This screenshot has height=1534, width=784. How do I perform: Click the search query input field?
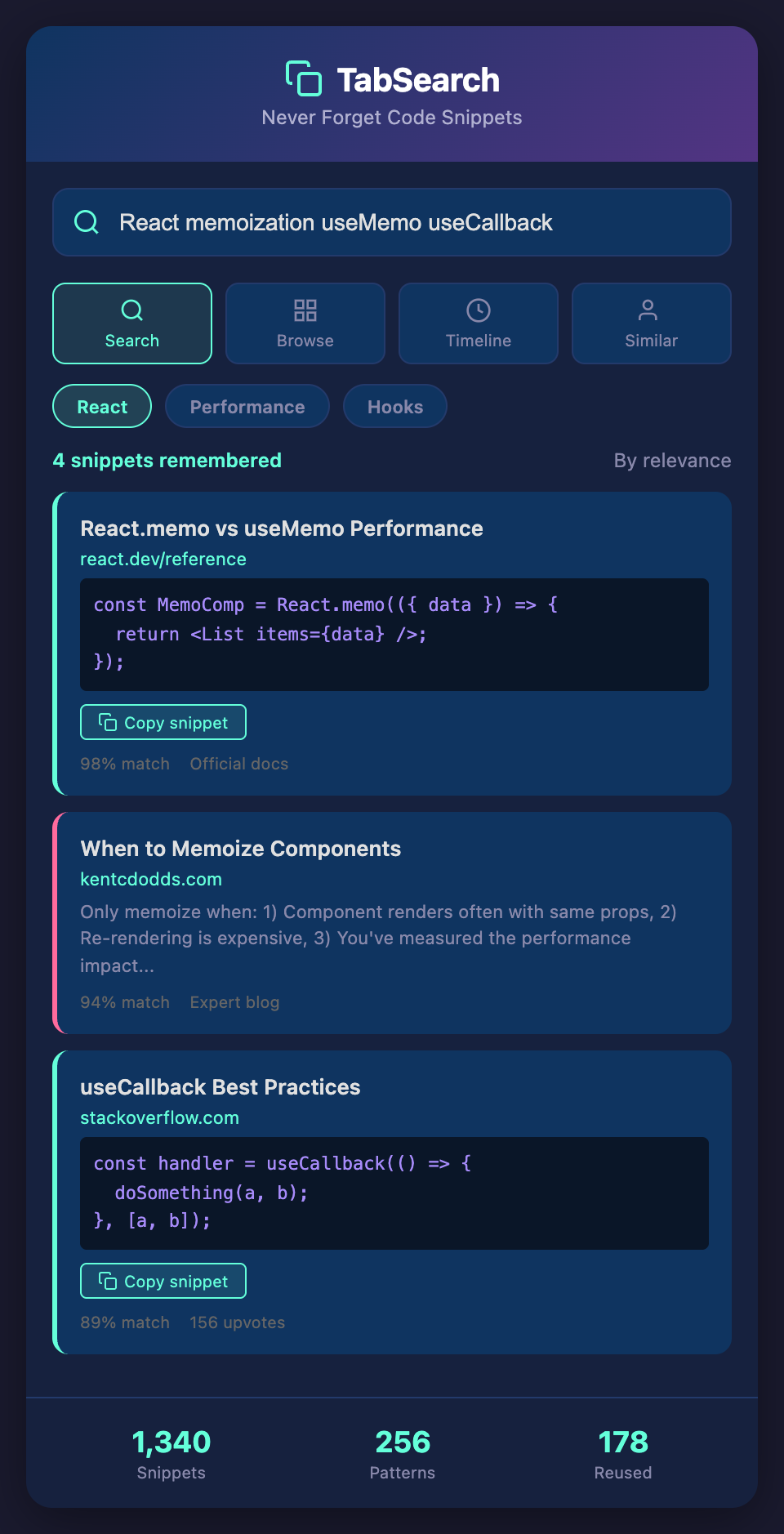tap(408, 222)
